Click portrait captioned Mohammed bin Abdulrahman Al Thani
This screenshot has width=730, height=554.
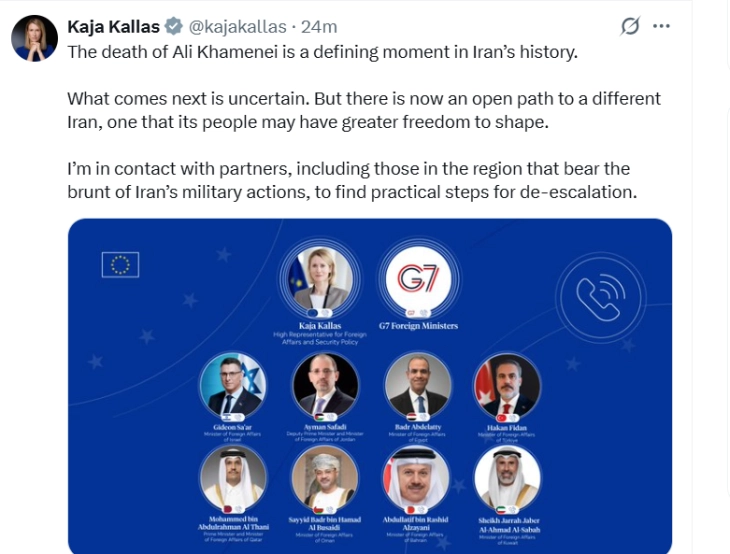pyautogui.click(x=233, y=477)
